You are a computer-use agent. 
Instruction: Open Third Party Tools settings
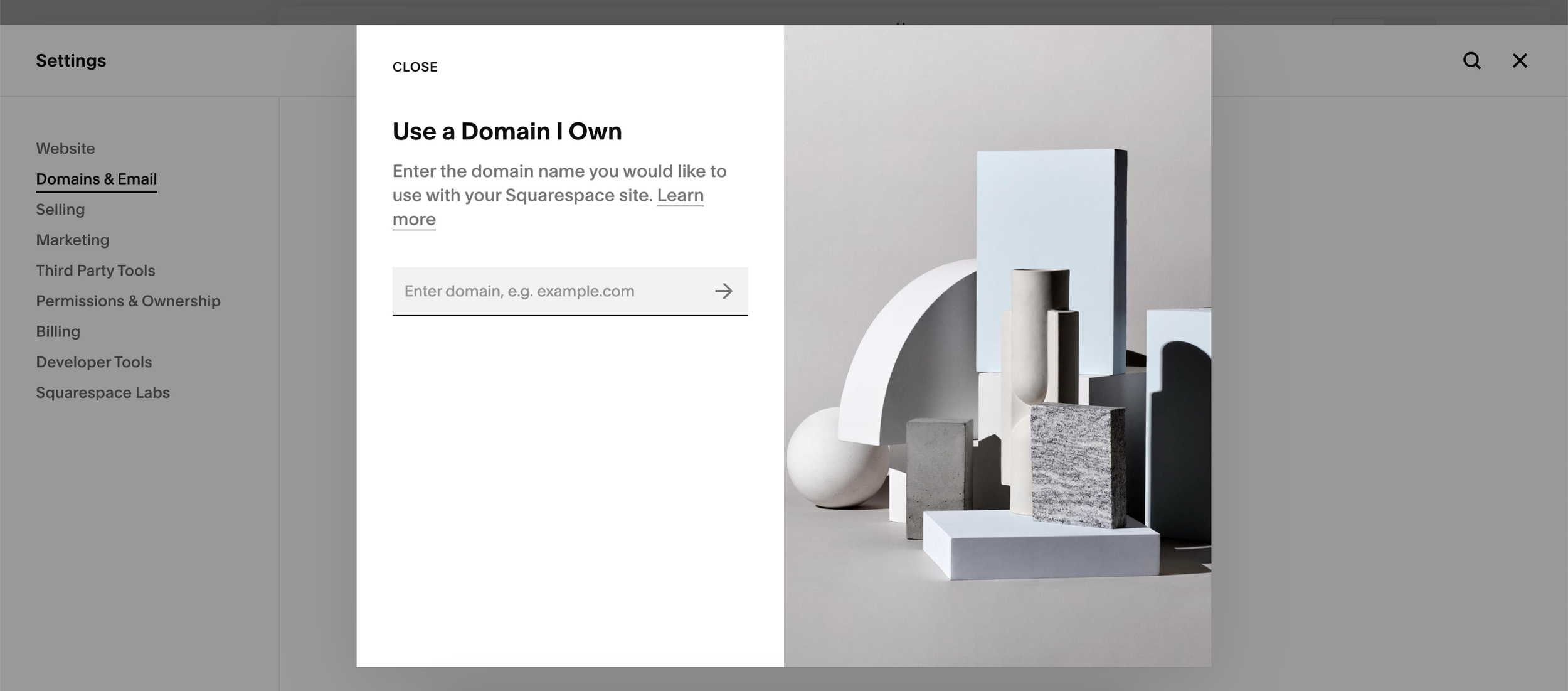(95, 271)
